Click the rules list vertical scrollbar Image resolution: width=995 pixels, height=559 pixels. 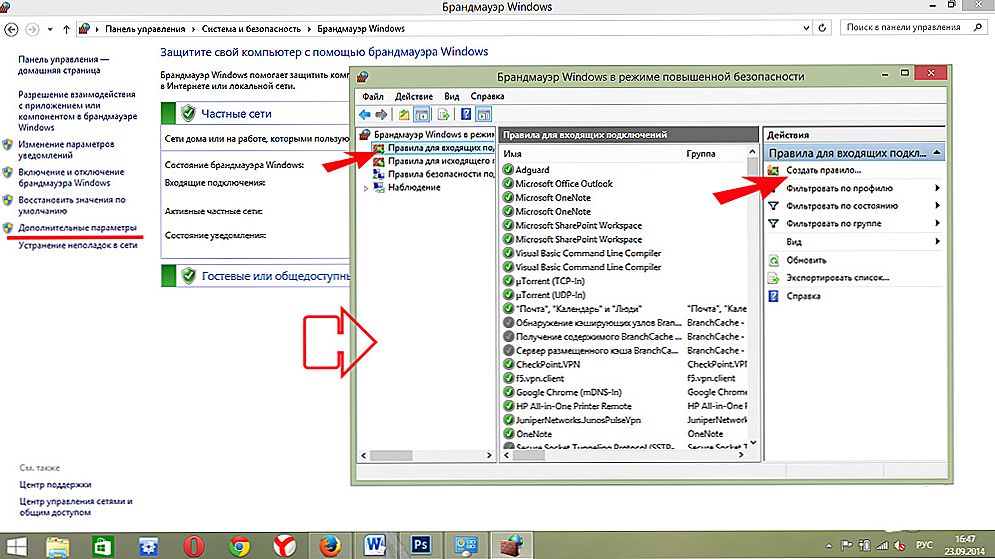point(753,298)
